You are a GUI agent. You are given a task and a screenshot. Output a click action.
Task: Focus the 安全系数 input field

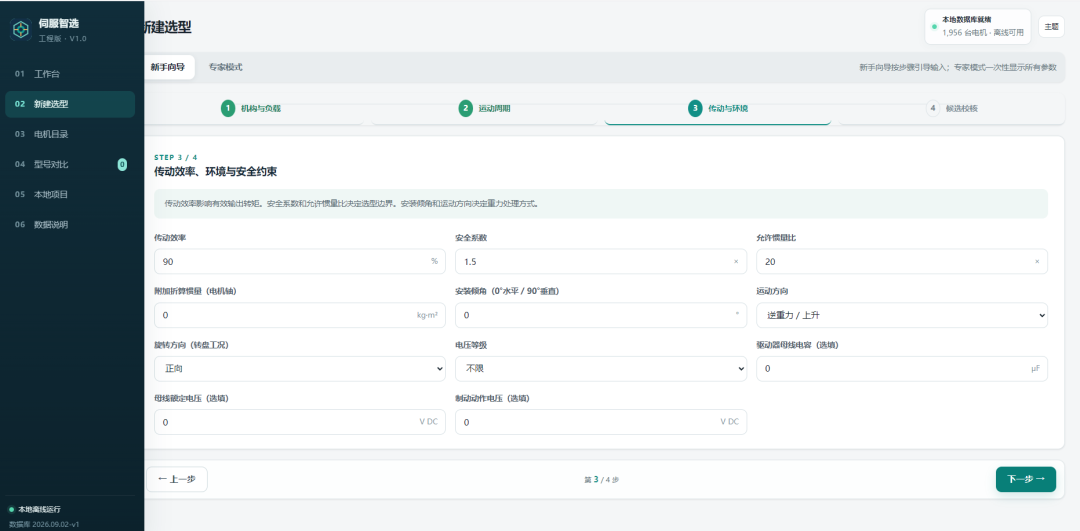coord(601,262)
